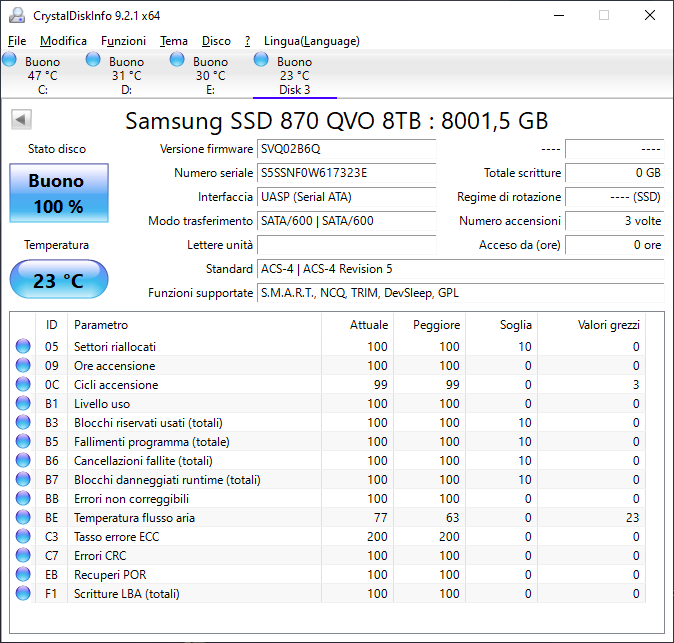Click the empty Lettere unità field
The height and width of the screenshot is (643, 674).
click(346, 245)
